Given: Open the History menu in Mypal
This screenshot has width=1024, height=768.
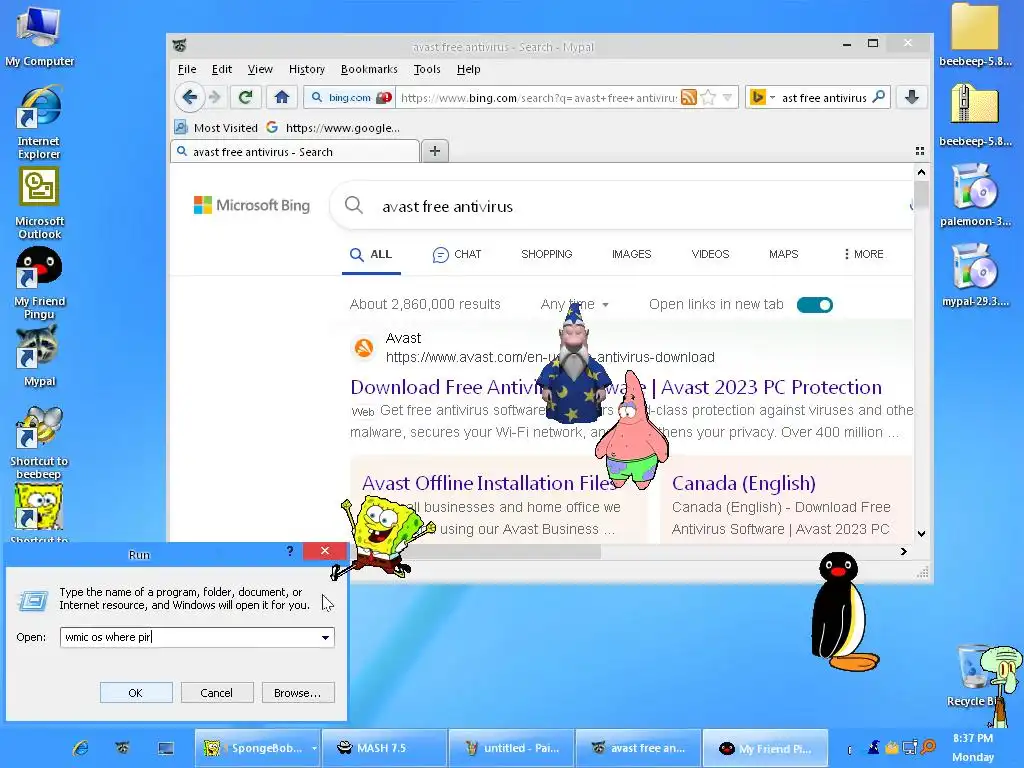Looking at the screenshot, I should 306,69.
